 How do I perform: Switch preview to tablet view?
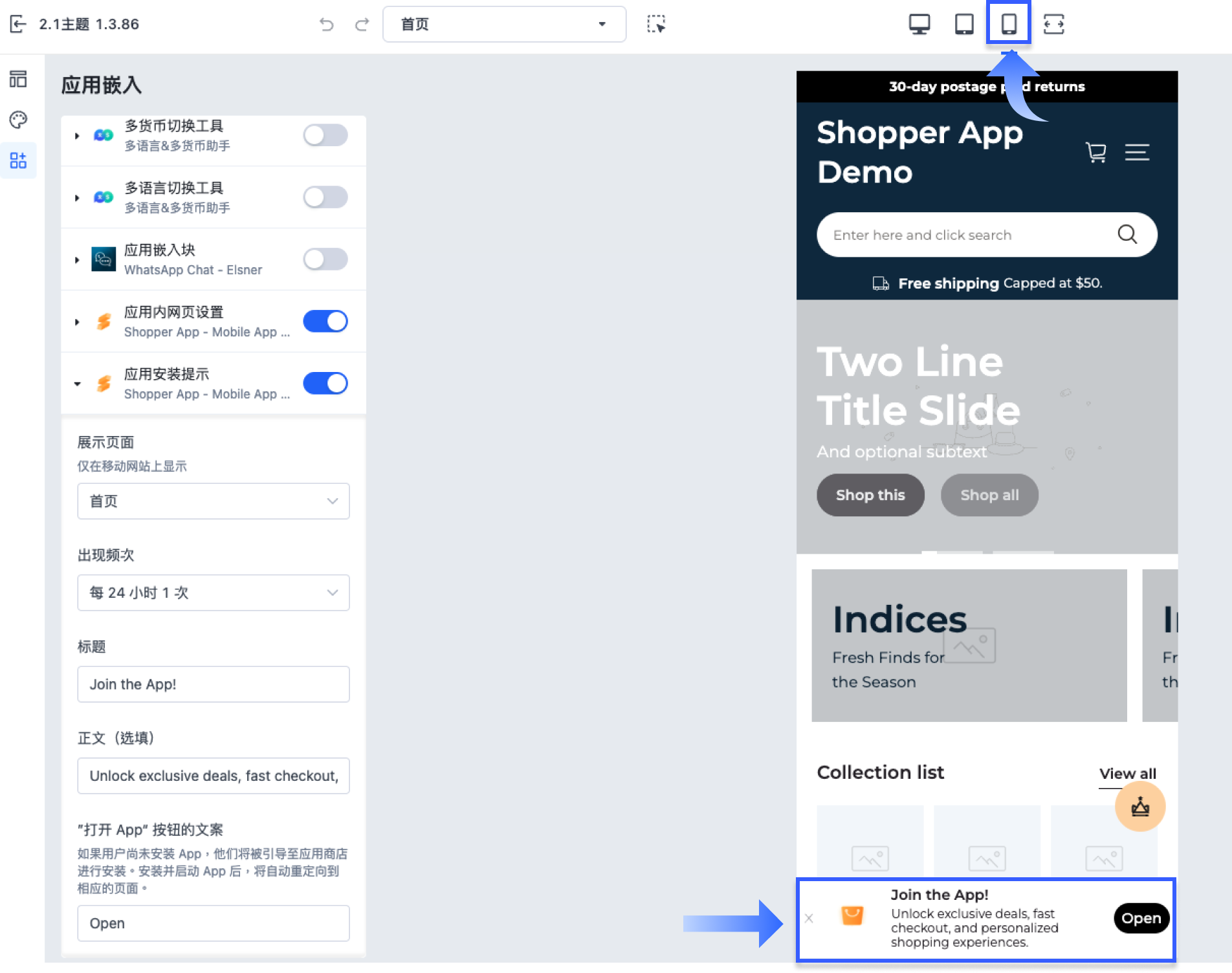click(x=964, y=24)
